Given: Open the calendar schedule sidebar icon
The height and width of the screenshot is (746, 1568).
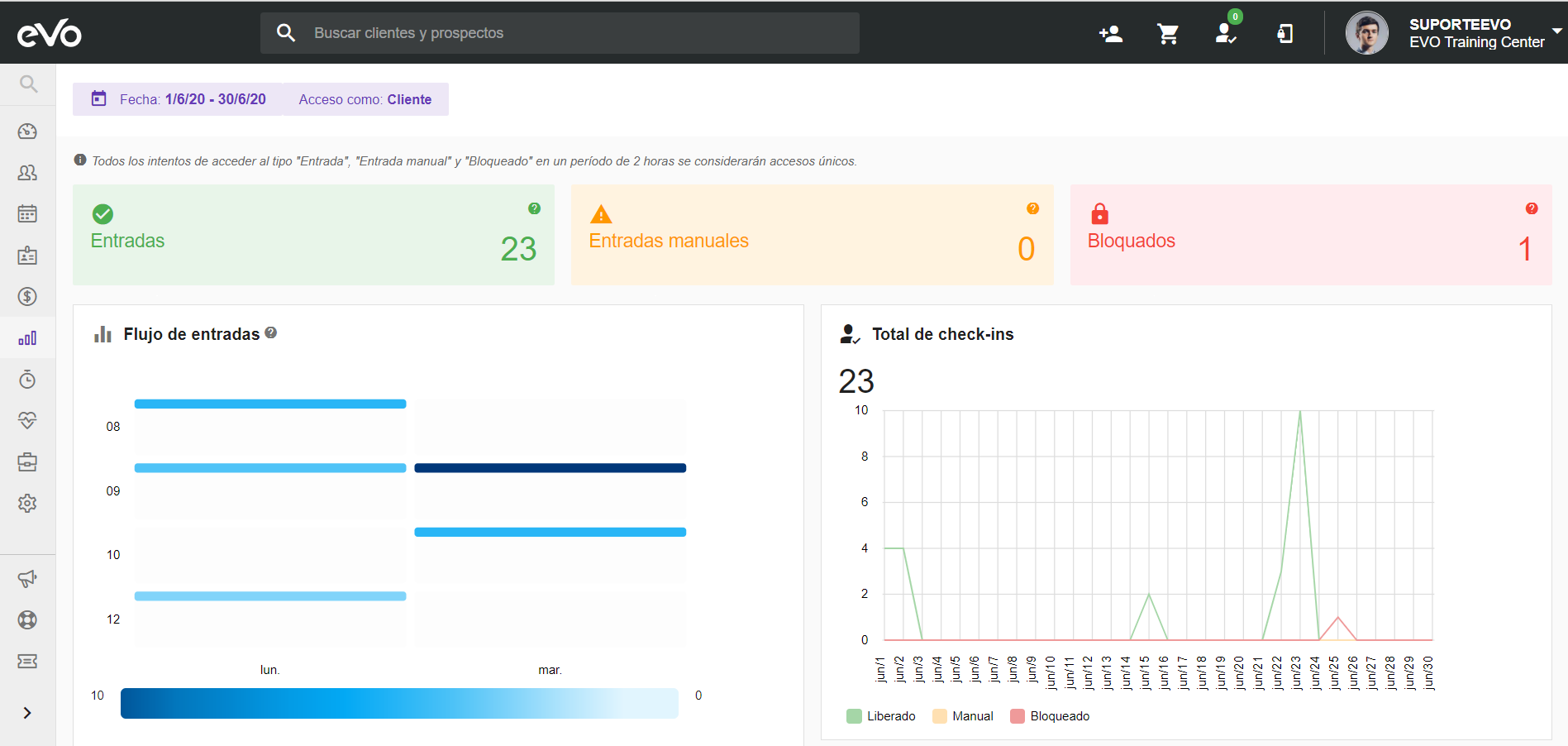Looking at the screenshot, I should (27, 214).
